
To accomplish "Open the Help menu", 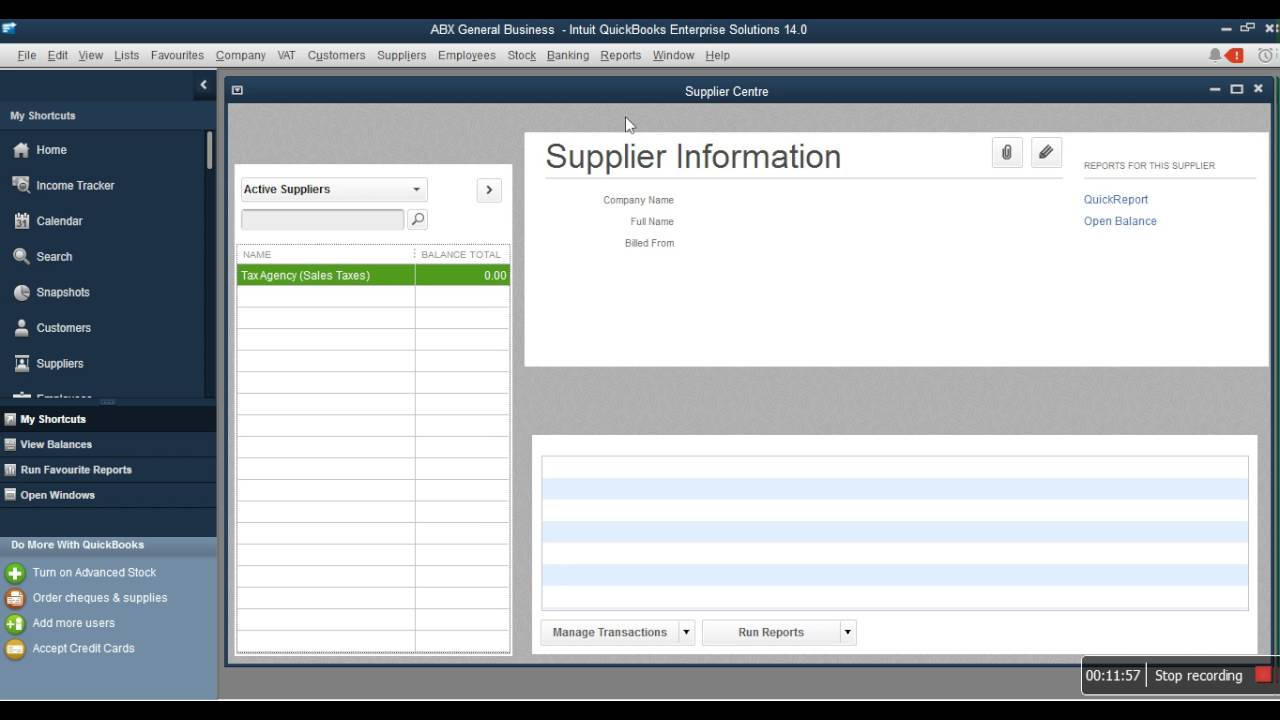I will (718, 55).
